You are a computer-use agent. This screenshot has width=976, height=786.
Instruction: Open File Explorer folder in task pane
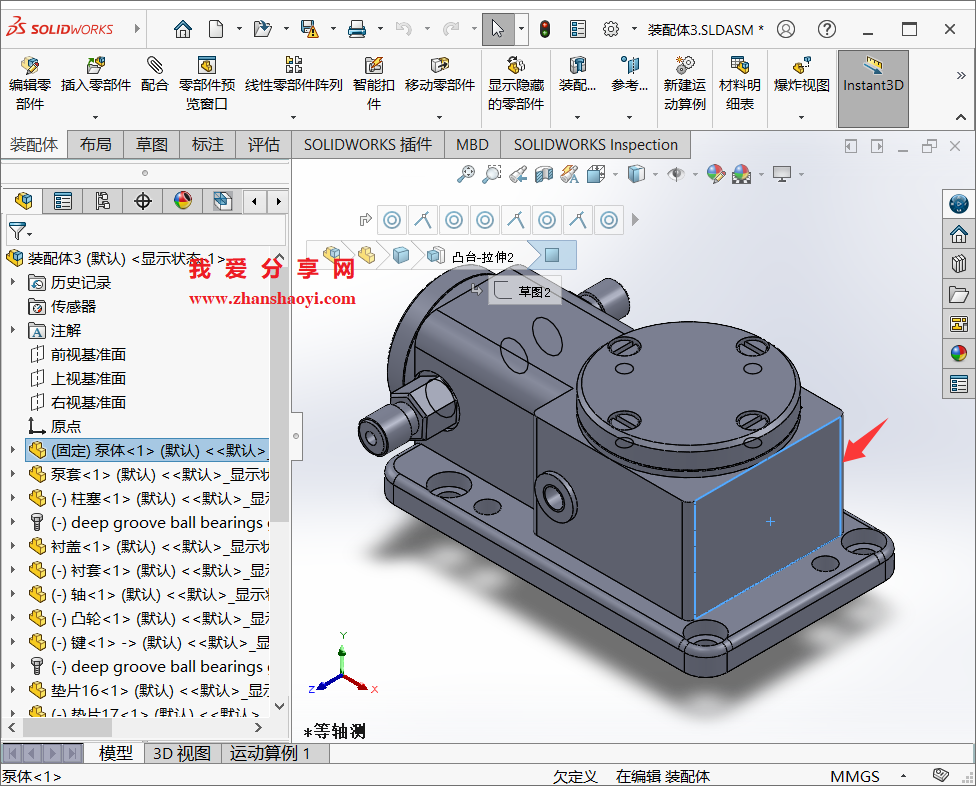(959, 294)
